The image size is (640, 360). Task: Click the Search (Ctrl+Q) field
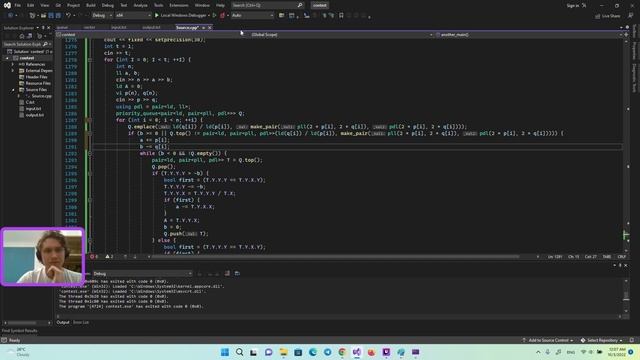tap(268, 5)
